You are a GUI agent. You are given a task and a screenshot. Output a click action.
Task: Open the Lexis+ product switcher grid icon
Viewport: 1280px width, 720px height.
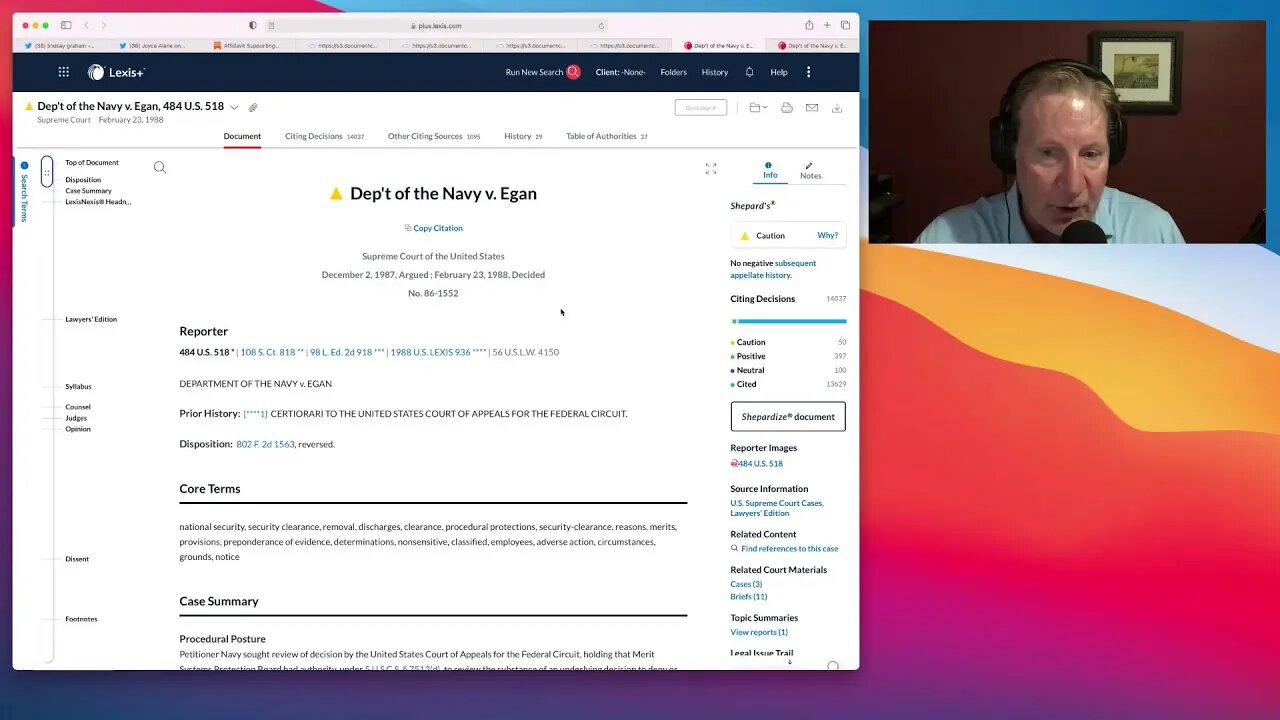[x=64, y=72]
